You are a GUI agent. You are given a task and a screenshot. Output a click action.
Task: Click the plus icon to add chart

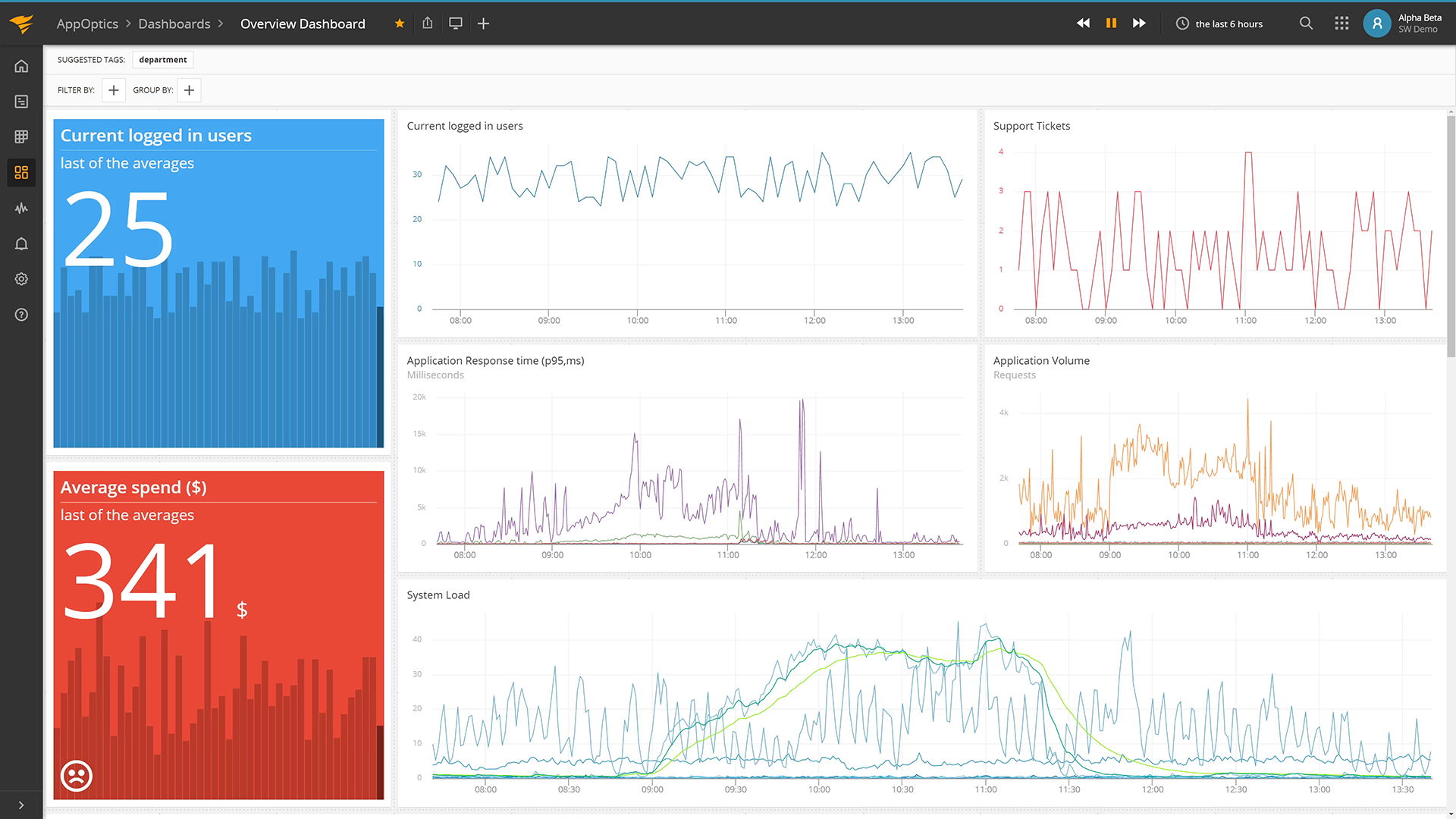coord(483,24)
